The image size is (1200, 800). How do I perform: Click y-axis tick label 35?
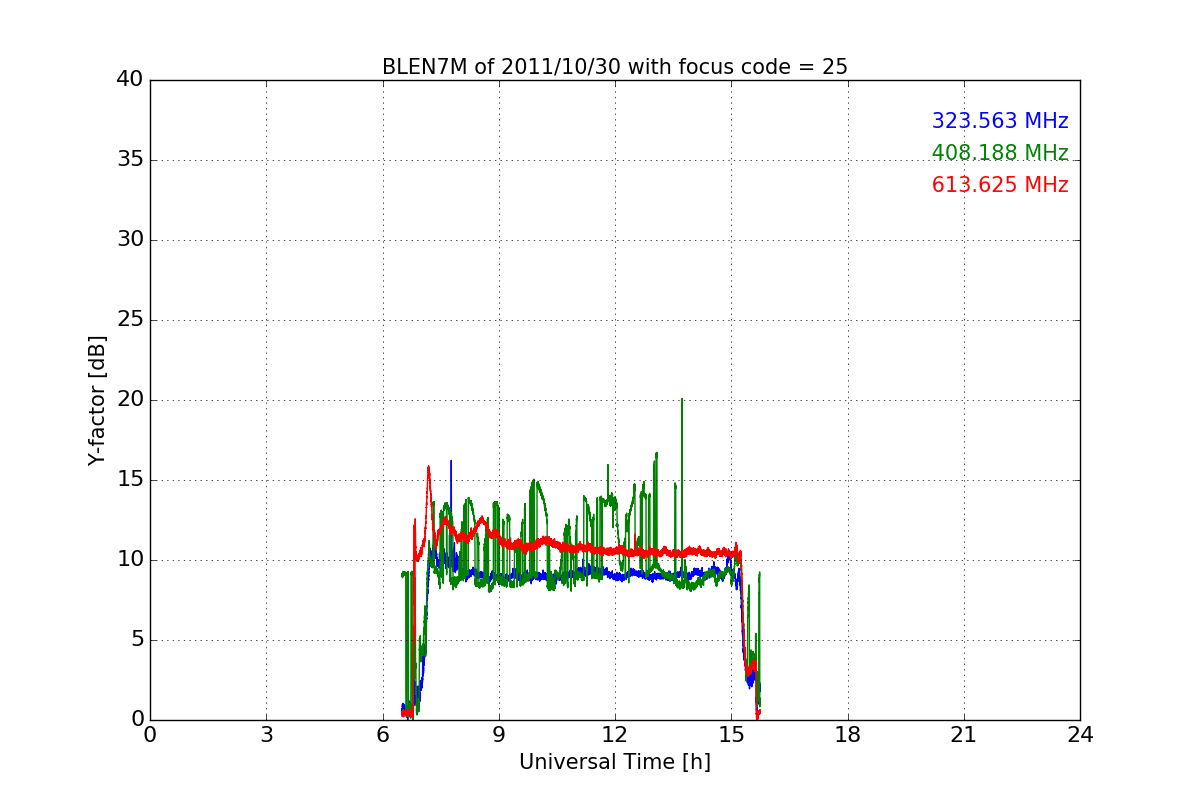point(130,160)
